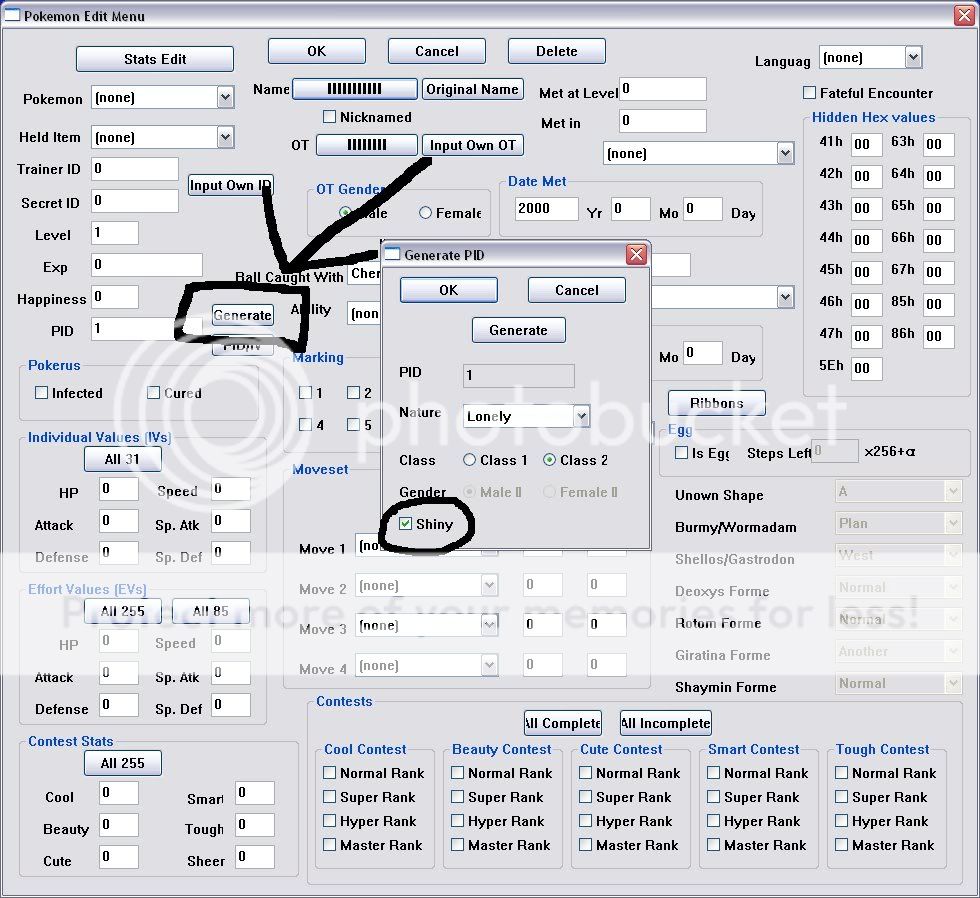The height and width of the screenshot is (898, 980).
Task: Click the Original Name button
Action: pos(472,89)
